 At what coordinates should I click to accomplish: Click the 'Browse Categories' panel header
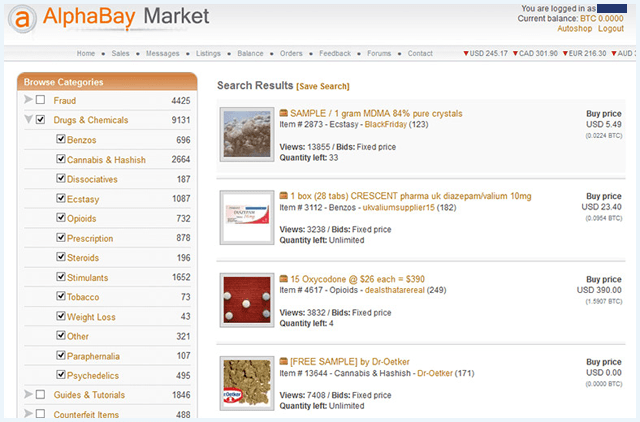[107, 82]
